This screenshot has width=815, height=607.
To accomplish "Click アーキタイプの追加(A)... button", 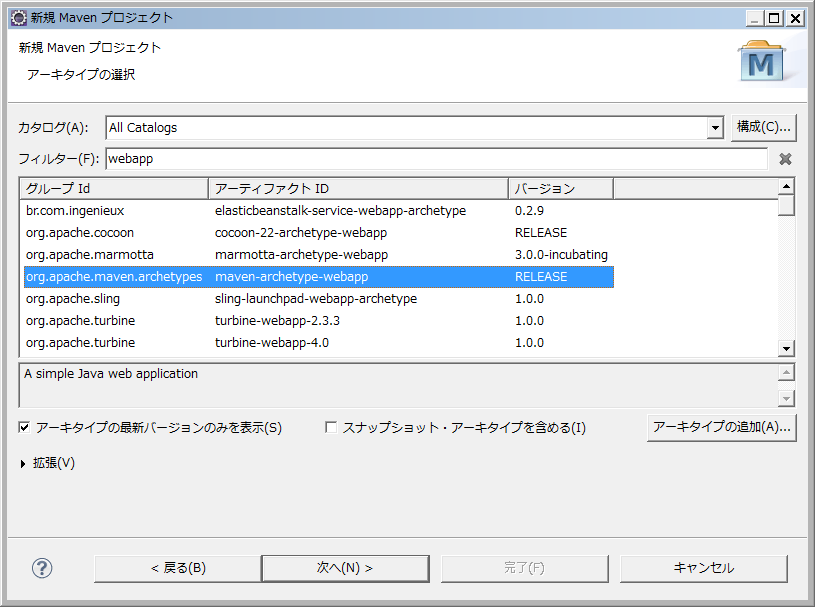I will (721, 428).
